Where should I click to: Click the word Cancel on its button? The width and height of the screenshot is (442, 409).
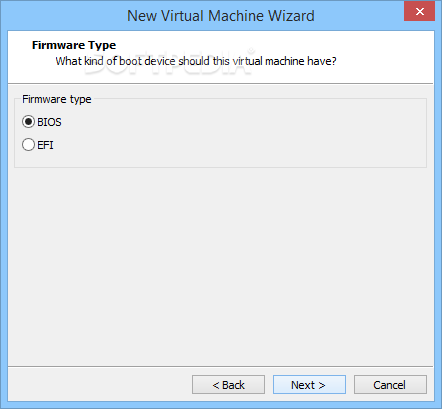point(389,385)
